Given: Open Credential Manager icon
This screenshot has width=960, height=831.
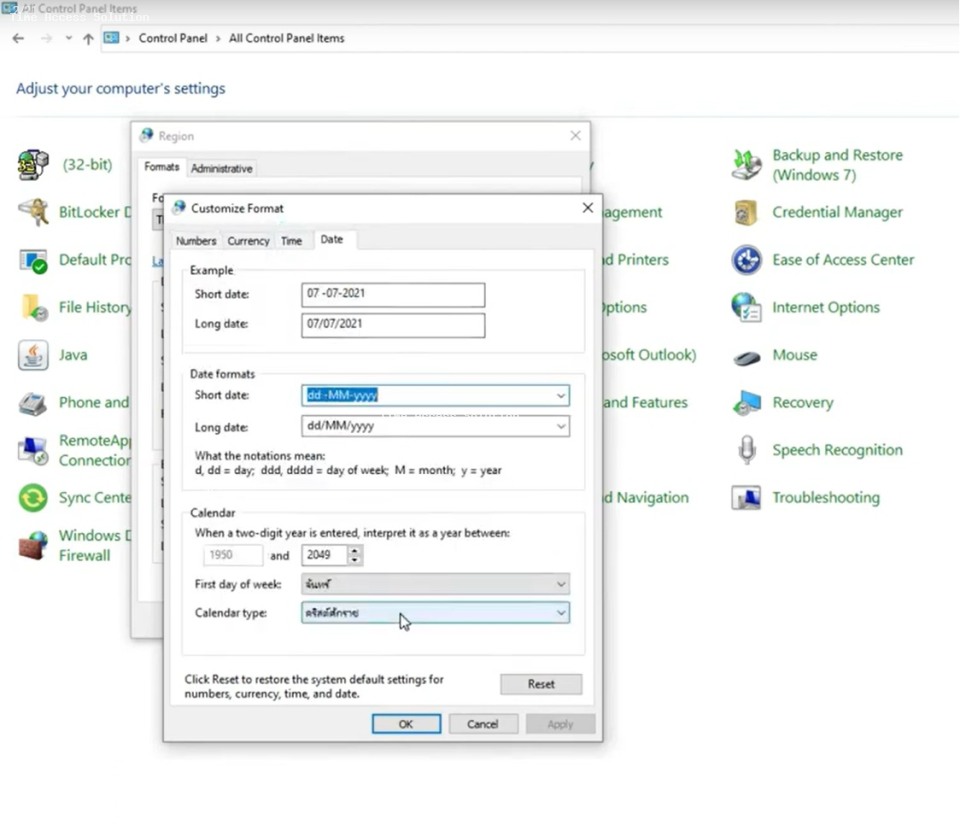Looking at the screenshot, I should coord(746,212).
